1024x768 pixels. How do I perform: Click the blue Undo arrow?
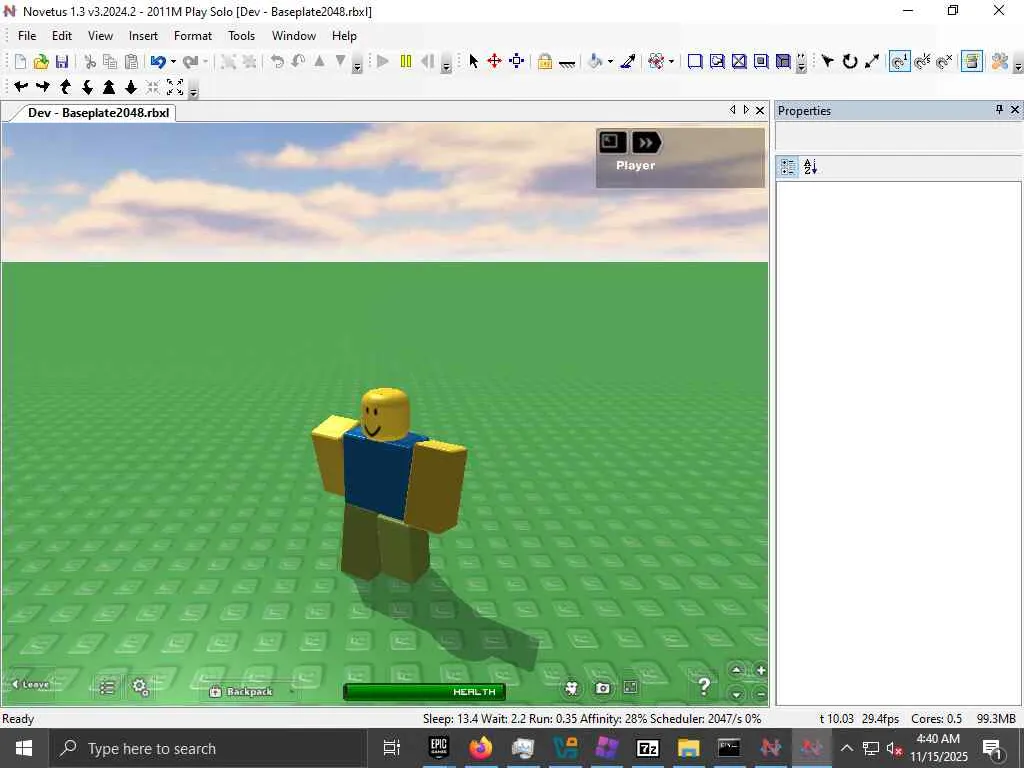tap(157, 61)
